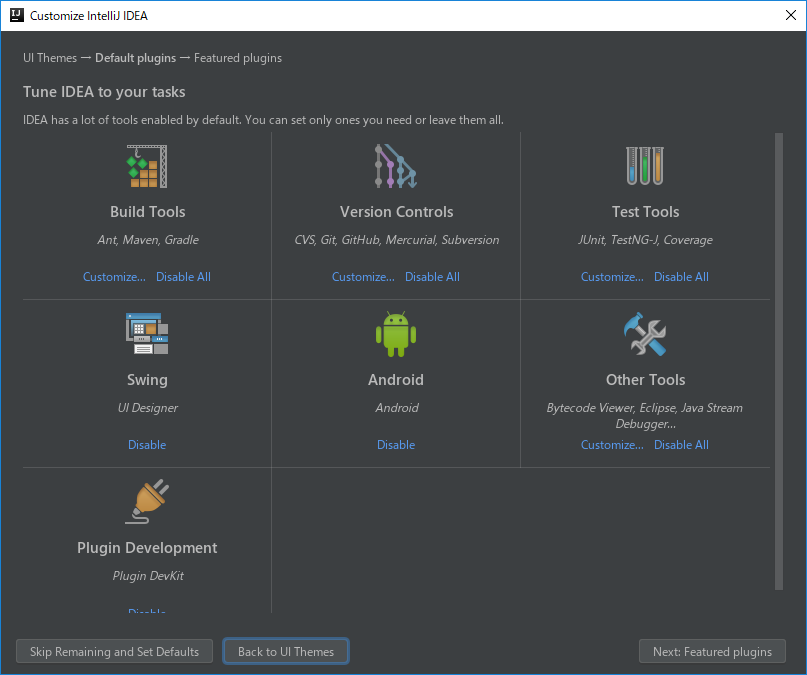Click the Version Controls branch icon

[396, 166]
